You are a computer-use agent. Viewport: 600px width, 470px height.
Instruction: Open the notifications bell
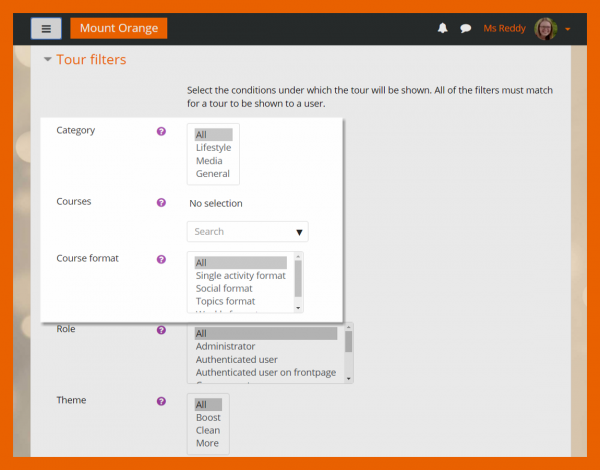point(443,28)
